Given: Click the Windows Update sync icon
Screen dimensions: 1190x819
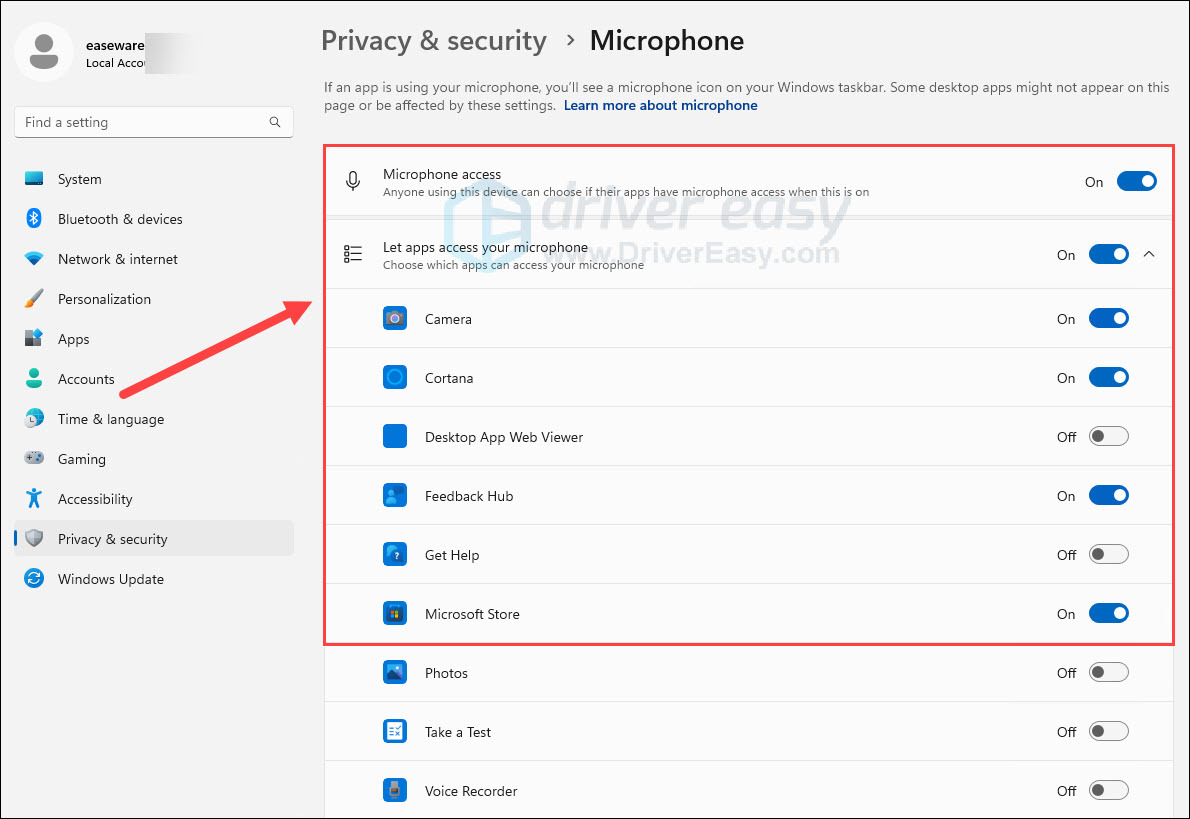Looking at the screenshot, I should click(34, 578).
